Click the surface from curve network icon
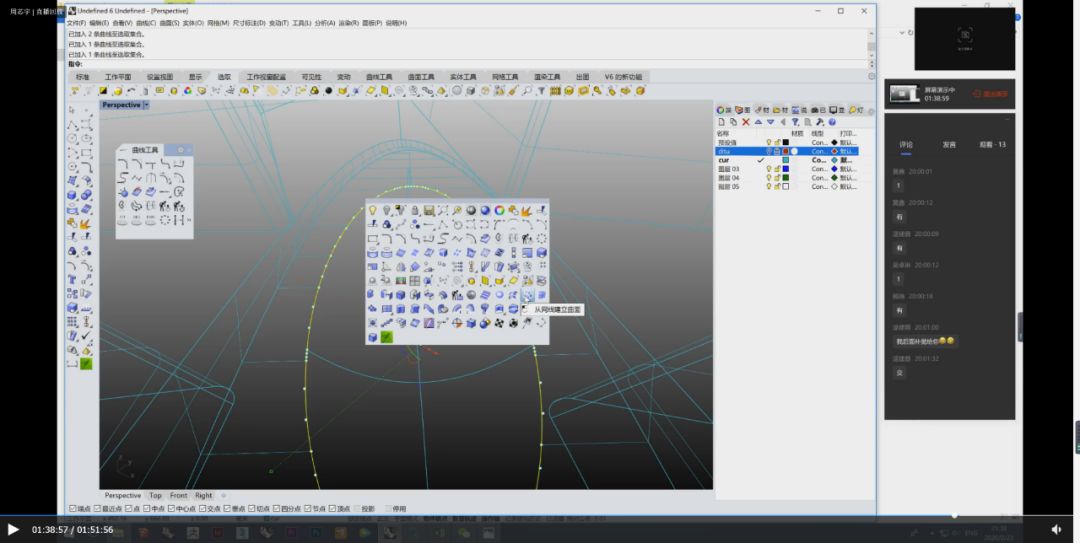The image size is (1080, 543). pos(527,296)
